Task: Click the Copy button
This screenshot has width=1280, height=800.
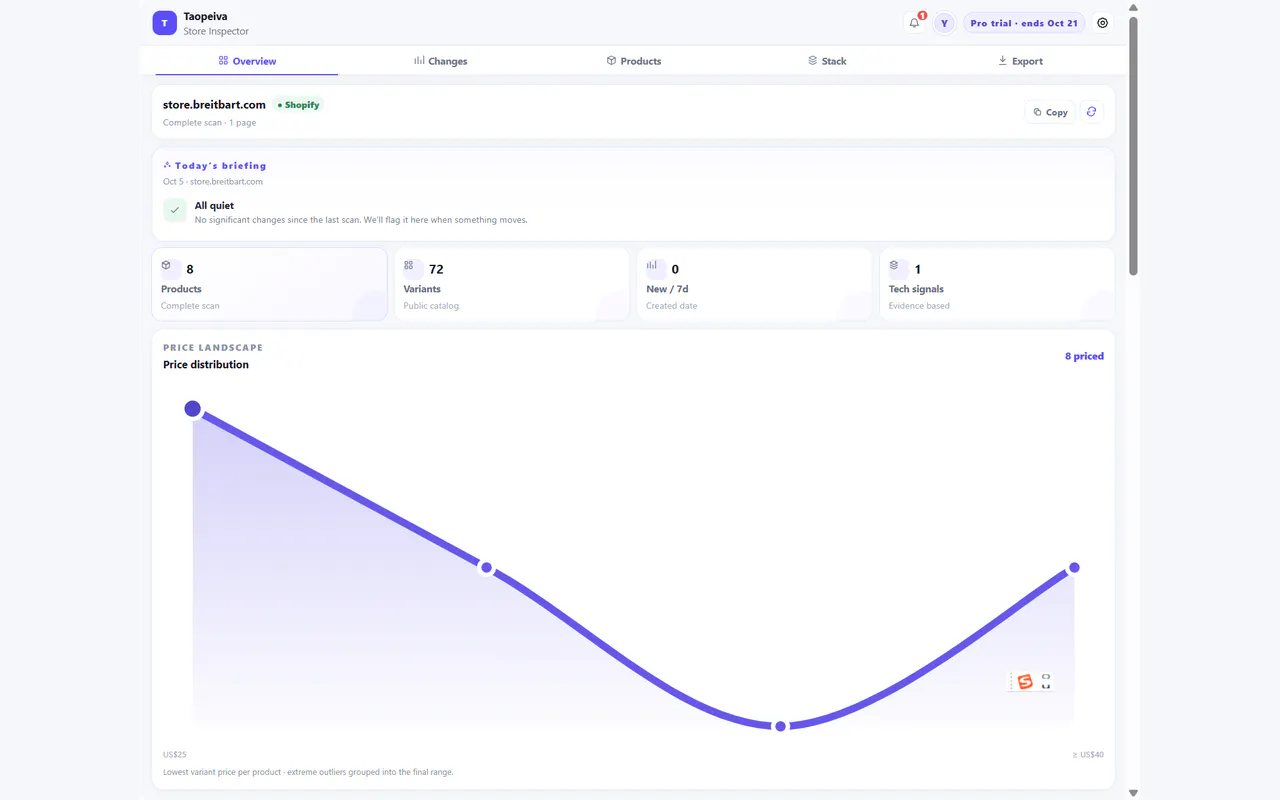Action: (x=1050, y=112)
